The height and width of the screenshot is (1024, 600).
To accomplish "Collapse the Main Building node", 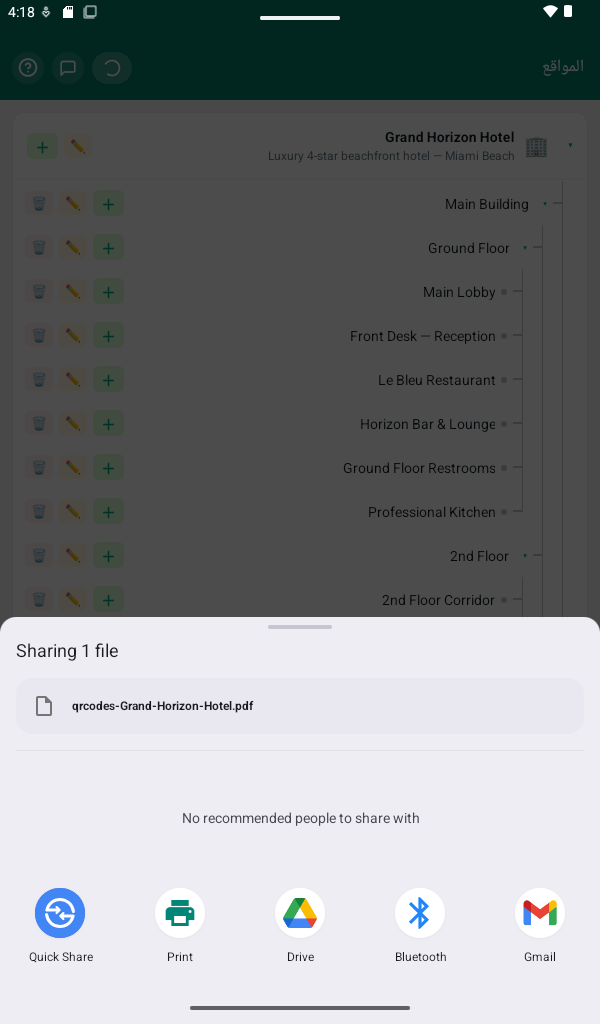I will click(545, 204).
